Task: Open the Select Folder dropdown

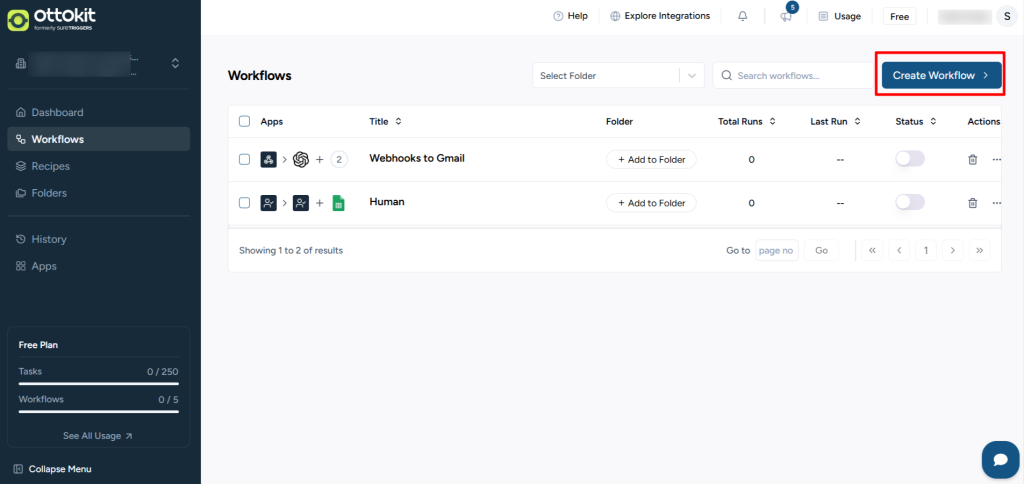Action: click(x=618, y=75)
